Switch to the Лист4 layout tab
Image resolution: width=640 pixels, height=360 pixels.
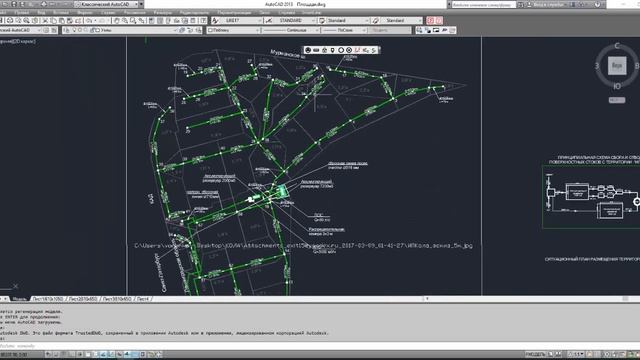[142, 299]
